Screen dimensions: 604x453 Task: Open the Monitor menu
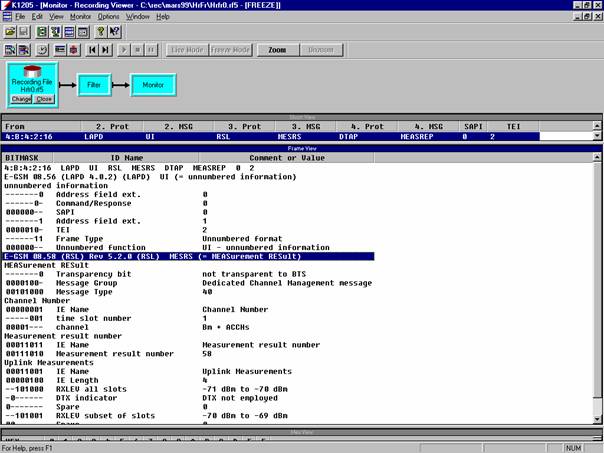point(79,17)
